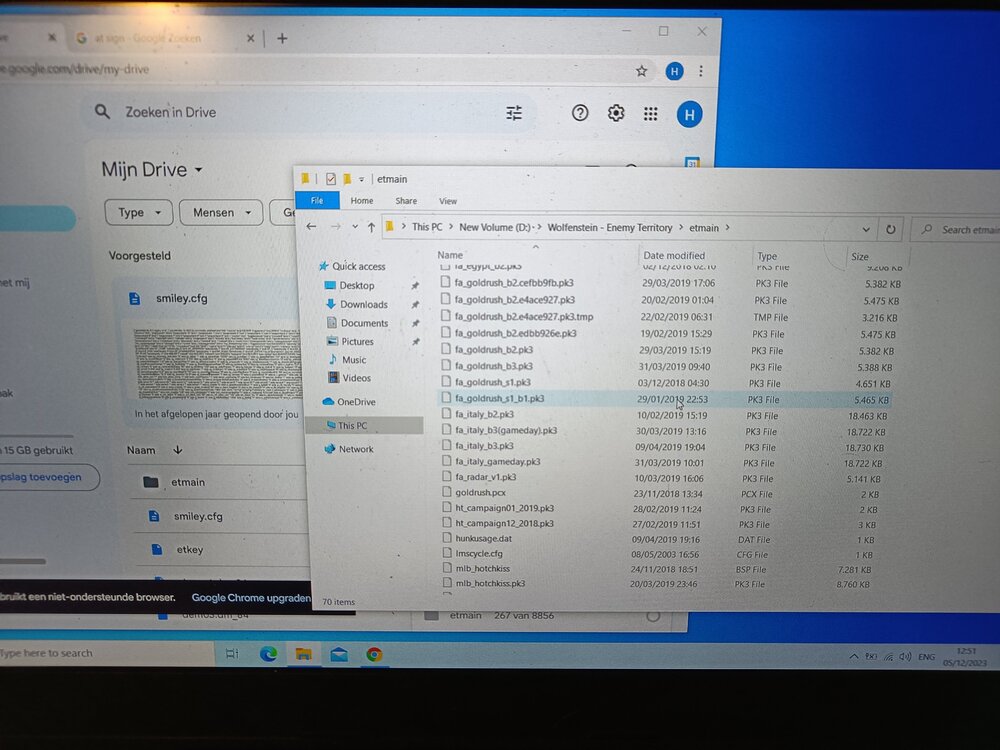The height and width of the screenshot is (750, 1000).
Task: Close the 'at sign' Chrome tab
Action: pyautogui.click(x=251, y=38)
